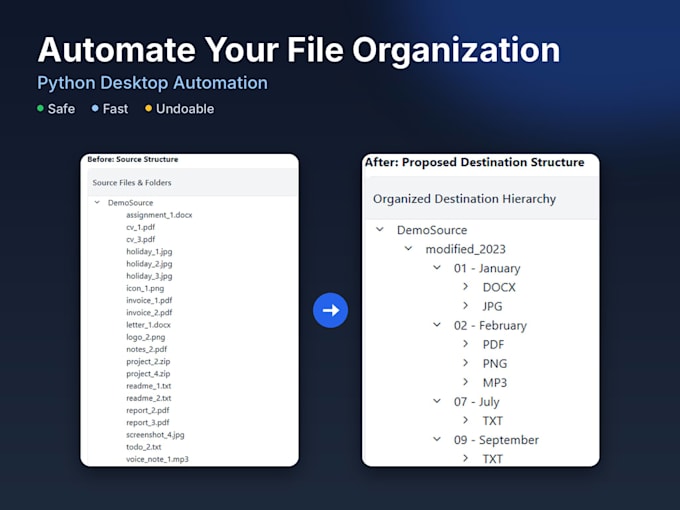Collapse the 02 - February folder

[x=437, y=325]
